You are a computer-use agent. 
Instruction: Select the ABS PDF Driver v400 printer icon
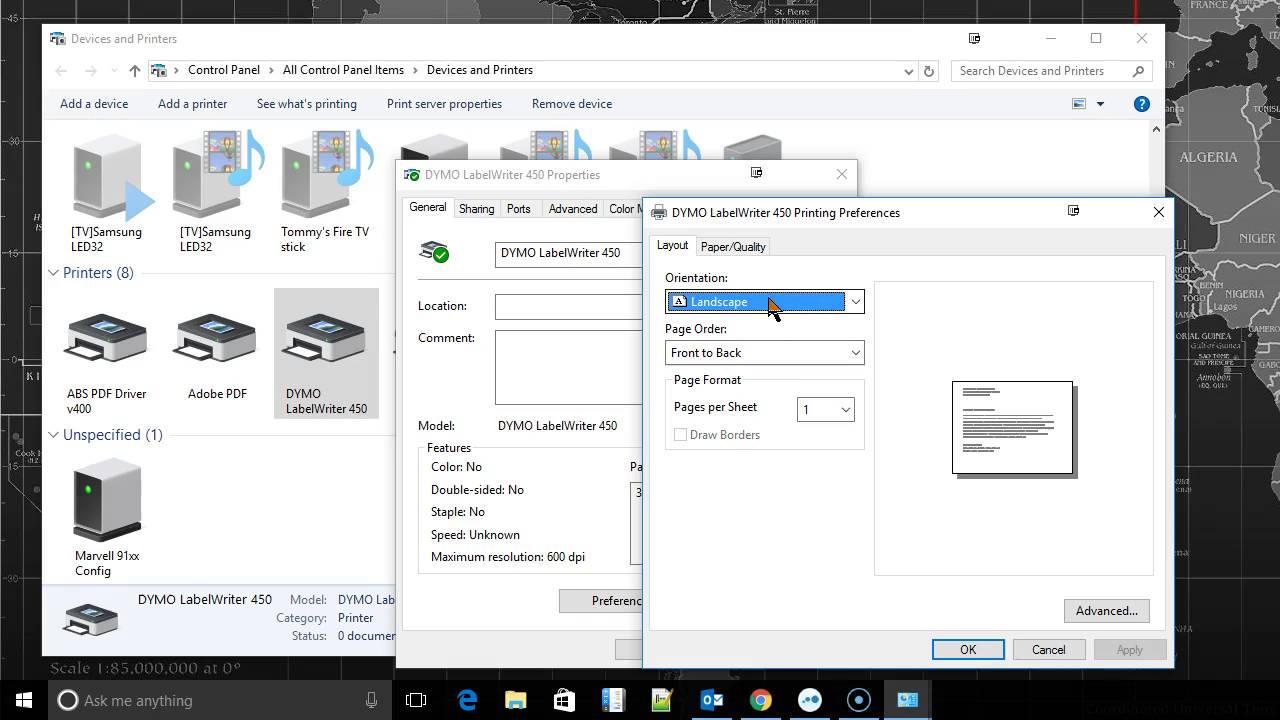106,340
